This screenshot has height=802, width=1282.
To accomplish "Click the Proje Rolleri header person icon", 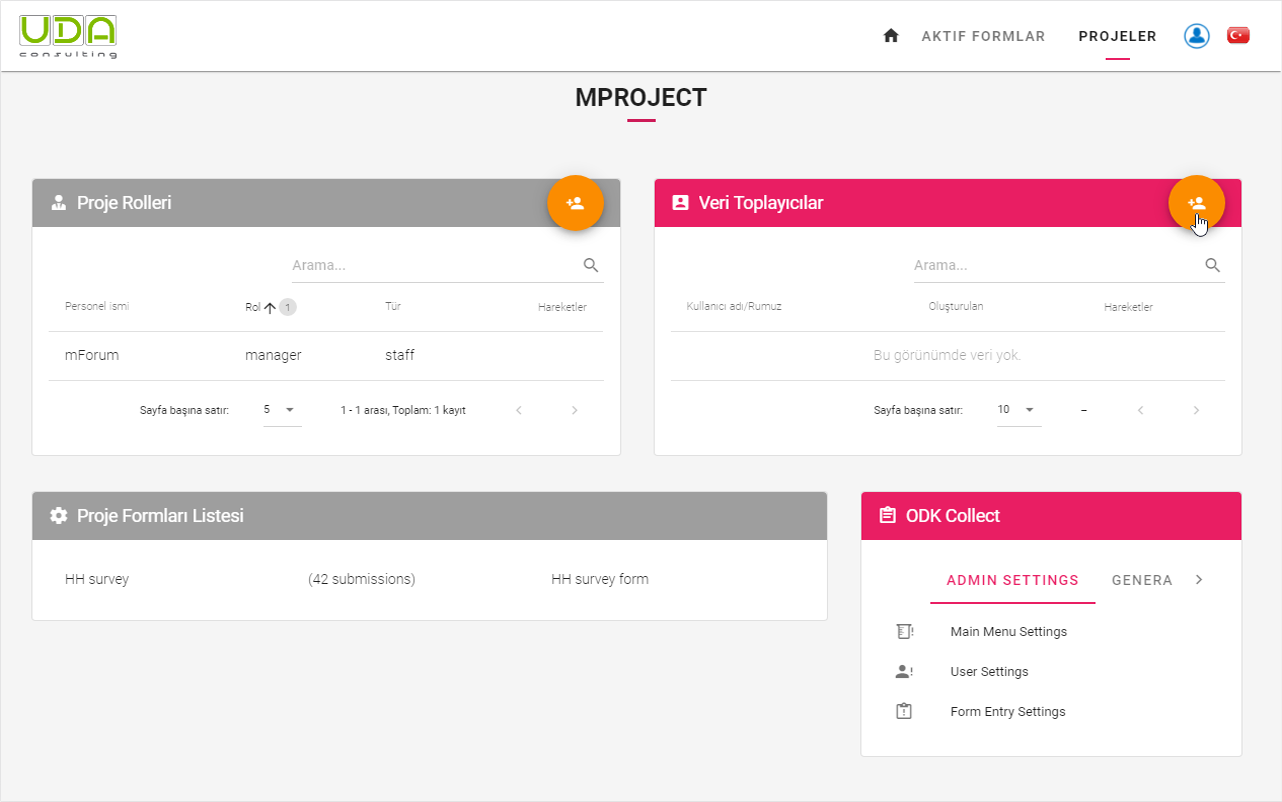I will 58,203.
